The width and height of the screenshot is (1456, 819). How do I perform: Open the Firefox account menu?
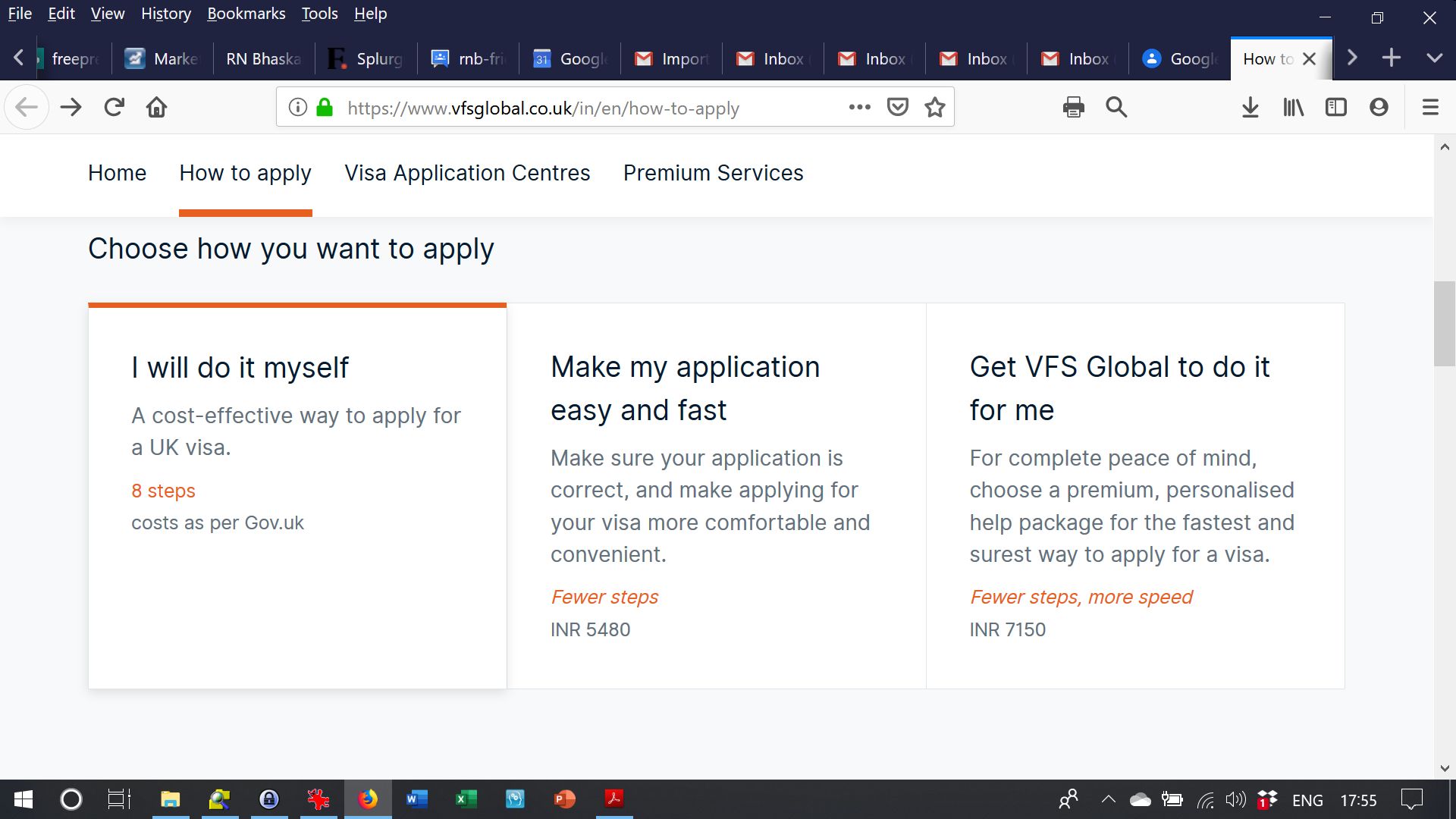(1379, 108)
